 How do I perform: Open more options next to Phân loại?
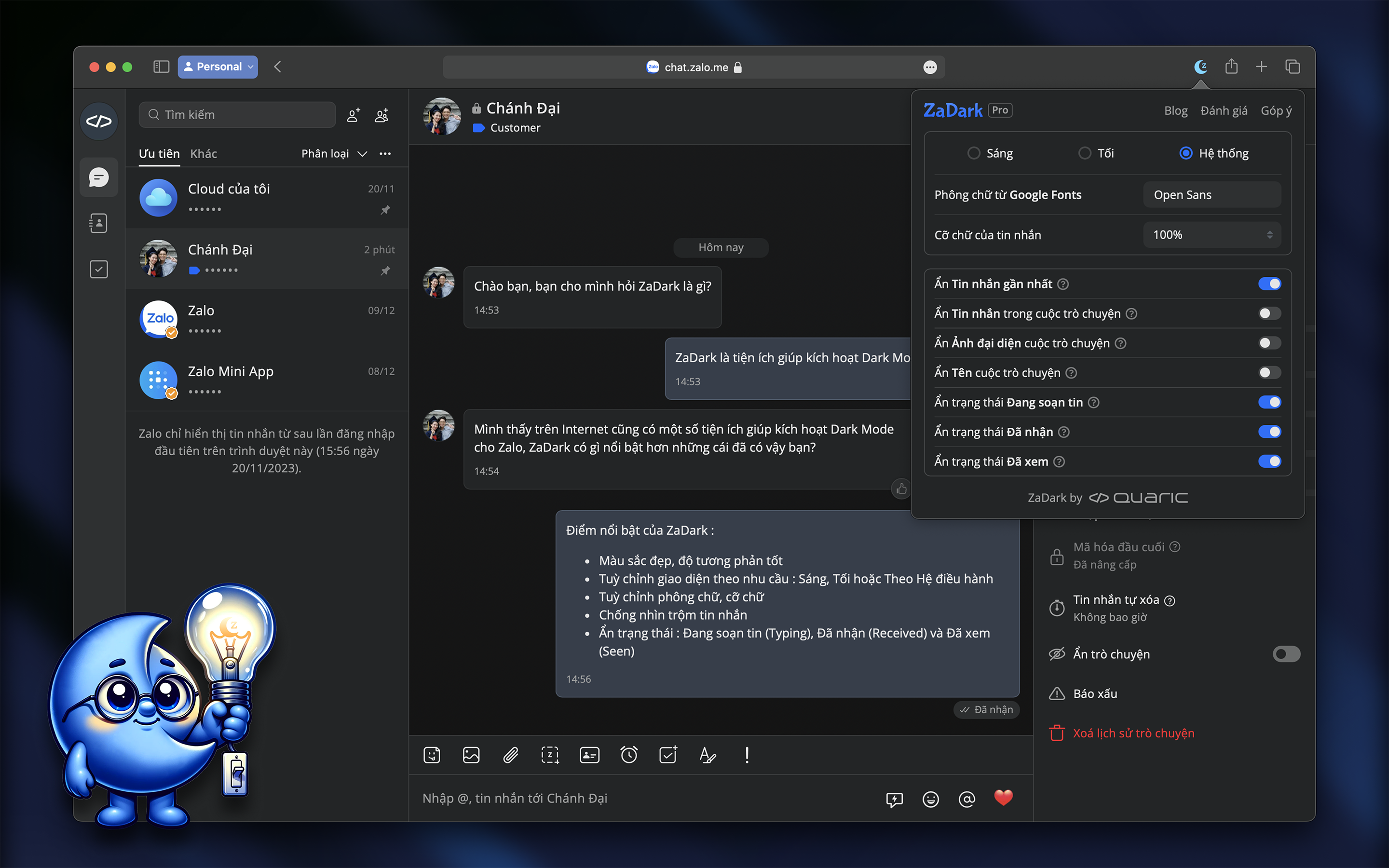[385, 153]
